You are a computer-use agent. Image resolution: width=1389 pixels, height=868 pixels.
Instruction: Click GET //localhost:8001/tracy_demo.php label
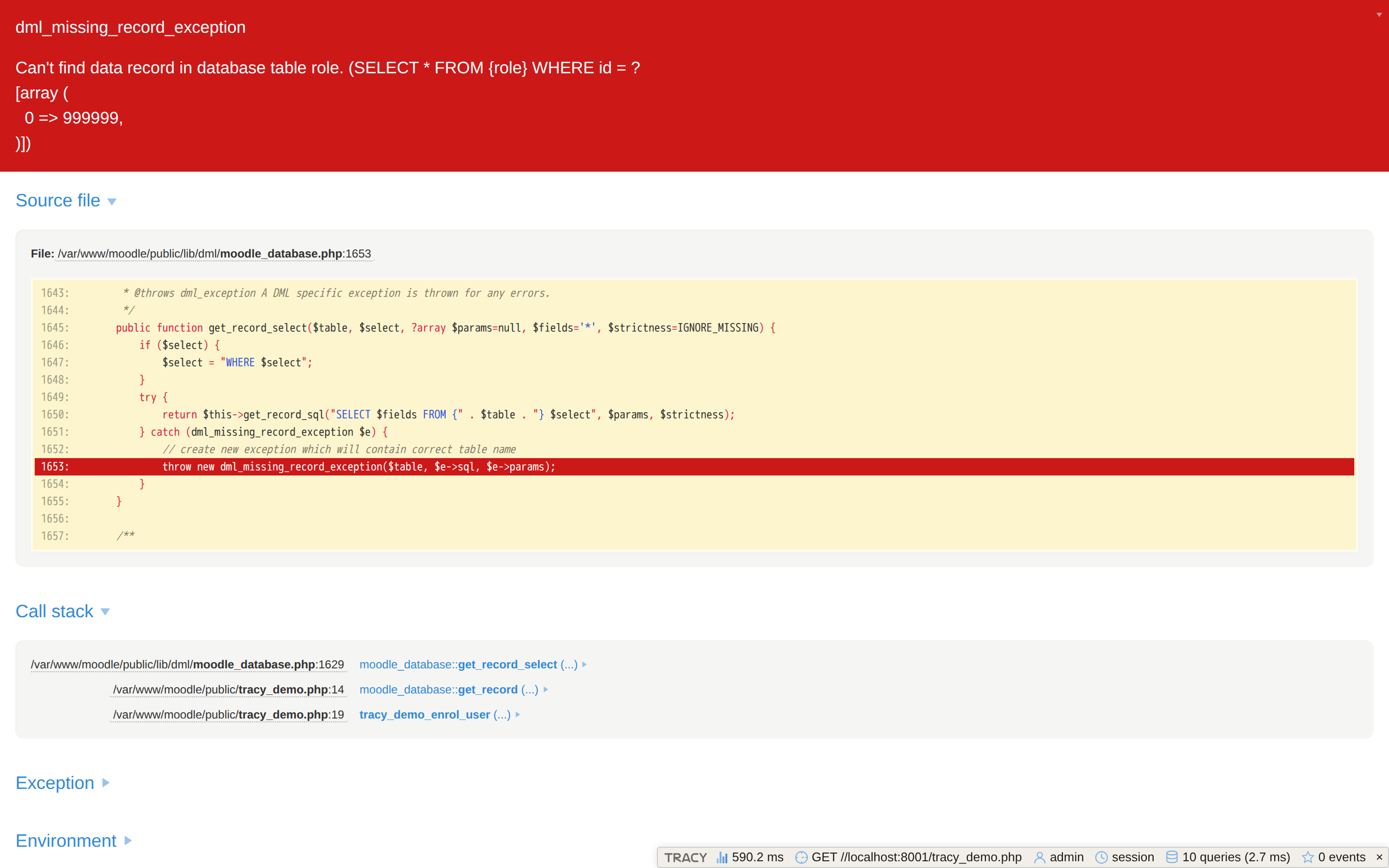click(x=917, y=858)
